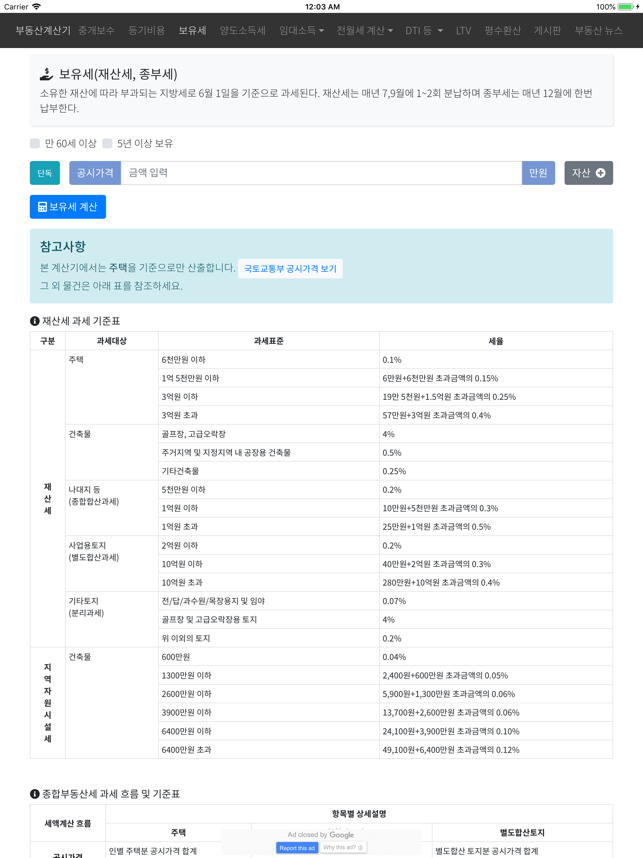643x858 pixels.
Task: Open the 전월세 계산 dropdown
Action: tap(364, 31)
